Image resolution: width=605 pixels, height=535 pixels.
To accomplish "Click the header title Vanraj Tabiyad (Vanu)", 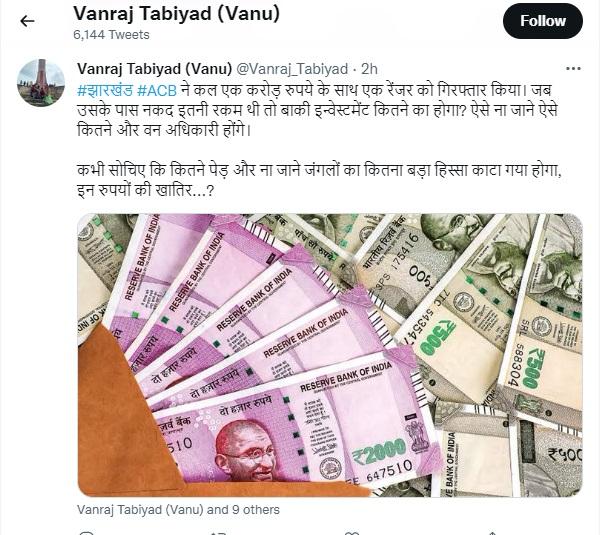I will pyautogui.click(x=176, y=14).
